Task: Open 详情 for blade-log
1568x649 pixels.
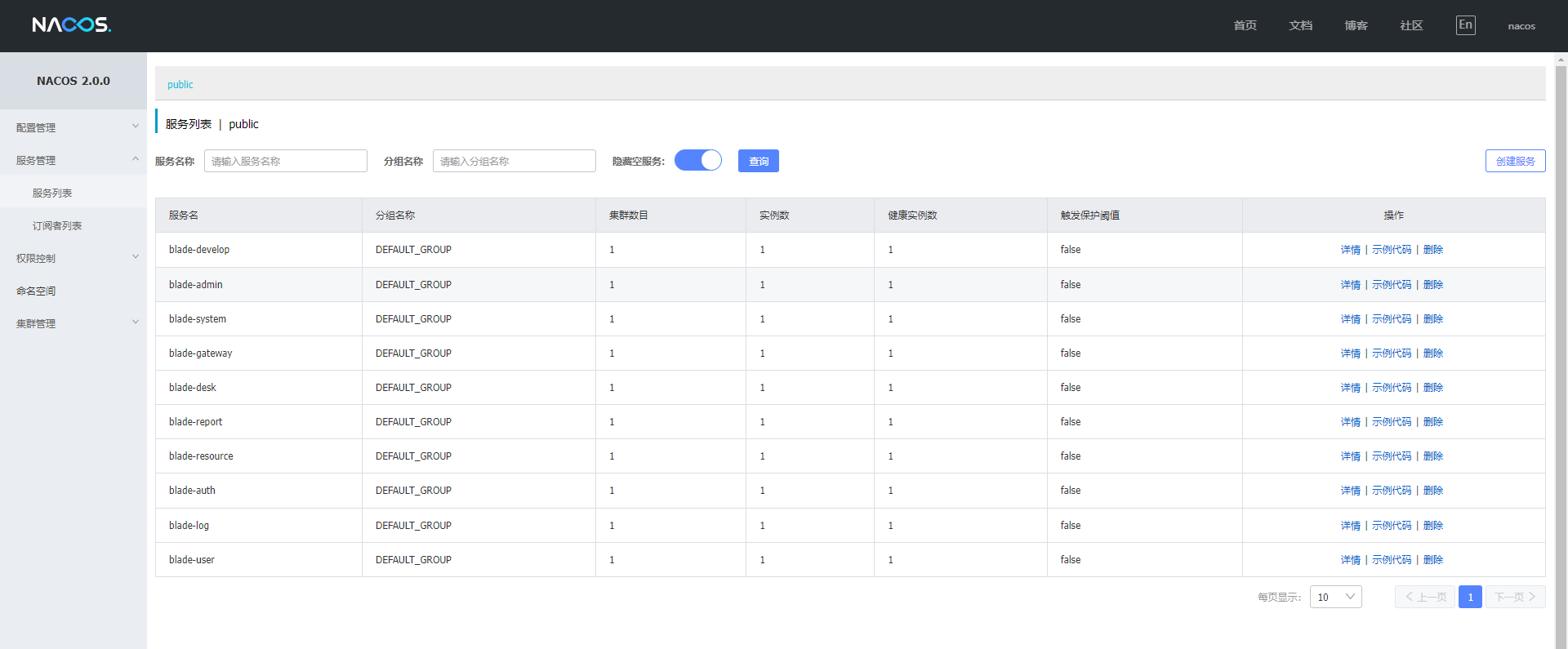Action: click(x=1351, y=526)
